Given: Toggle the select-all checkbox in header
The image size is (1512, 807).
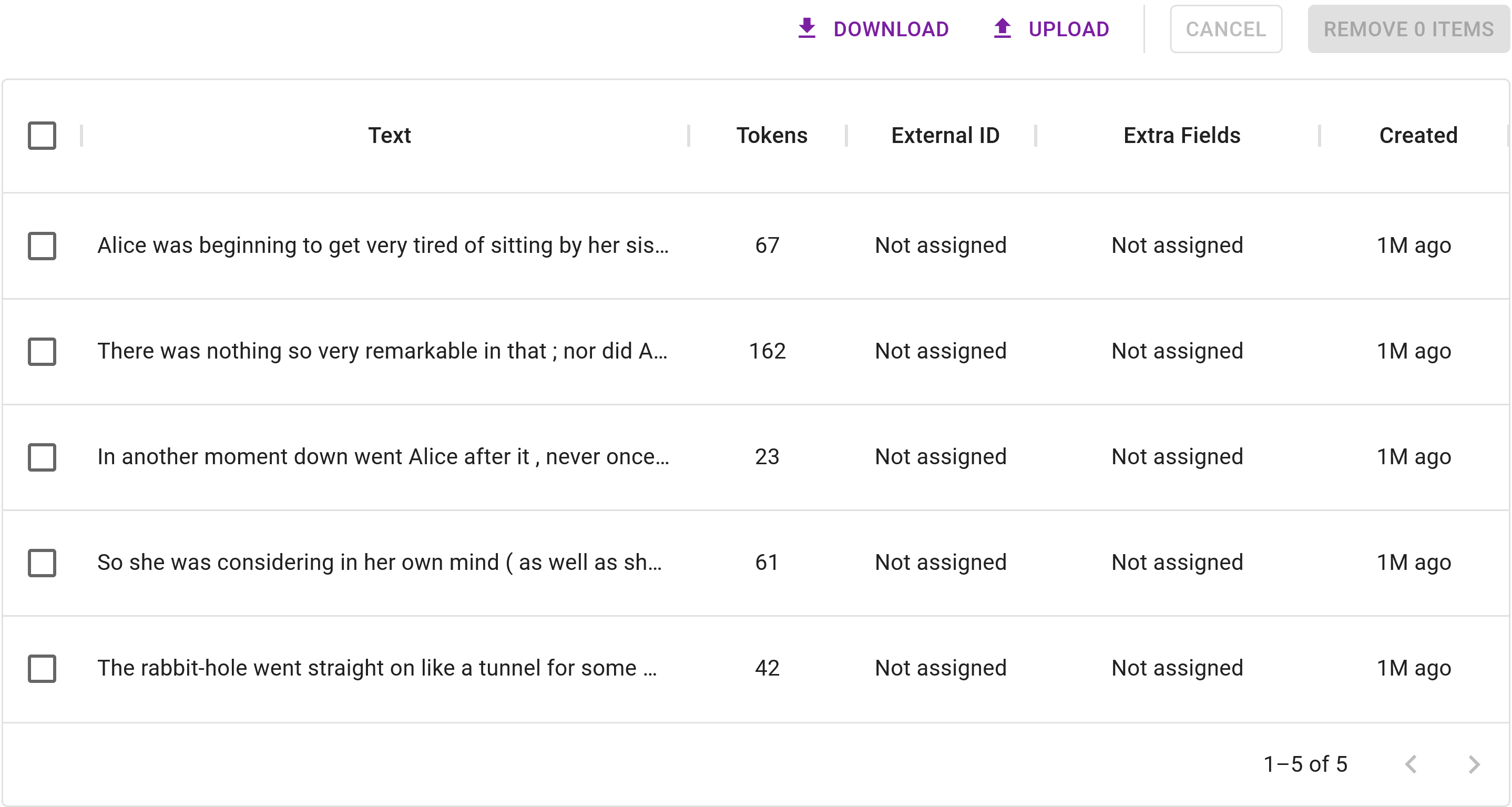Looking at the screenshot, I should (x=42, y=136).
